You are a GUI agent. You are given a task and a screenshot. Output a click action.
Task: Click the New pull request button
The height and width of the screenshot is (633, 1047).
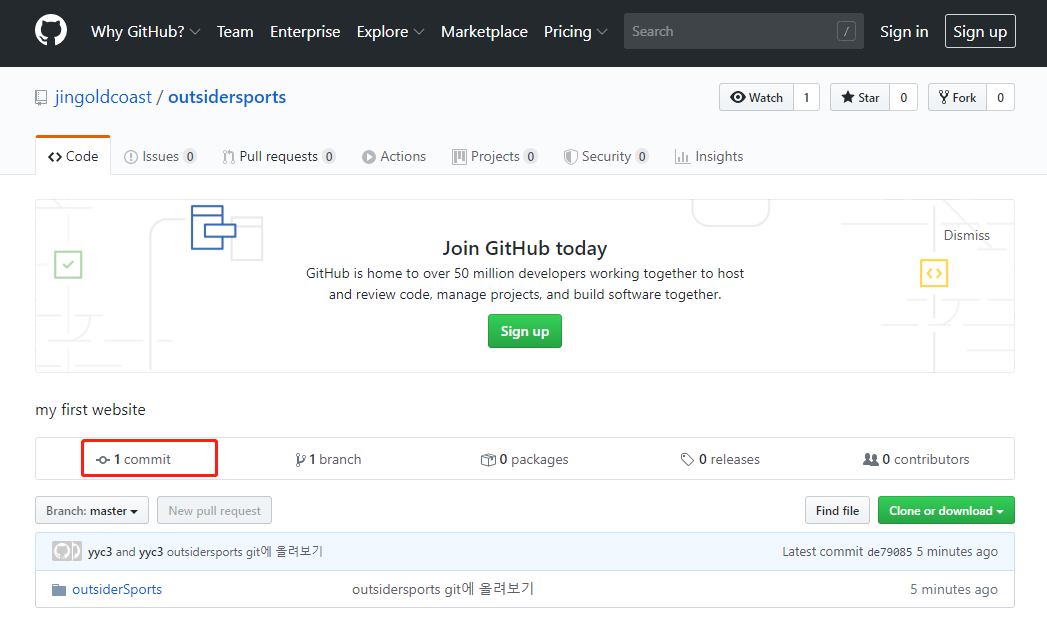(214, 511)
